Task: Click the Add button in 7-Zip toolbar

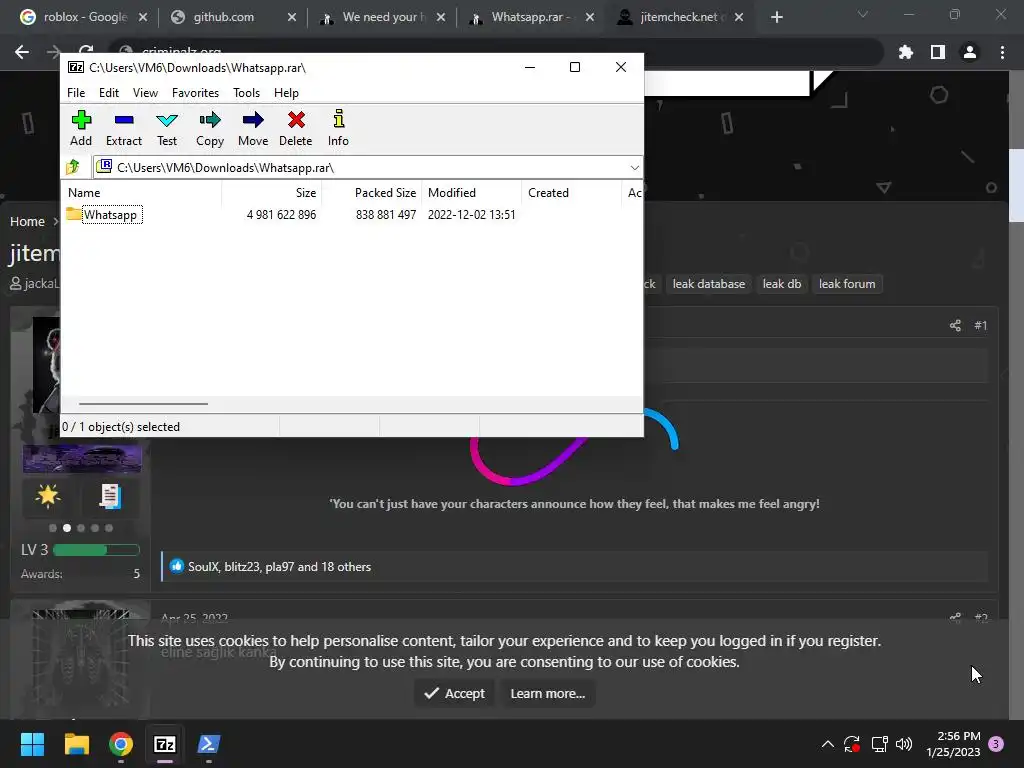Action: pyautogui.click(x=81, y=129)
